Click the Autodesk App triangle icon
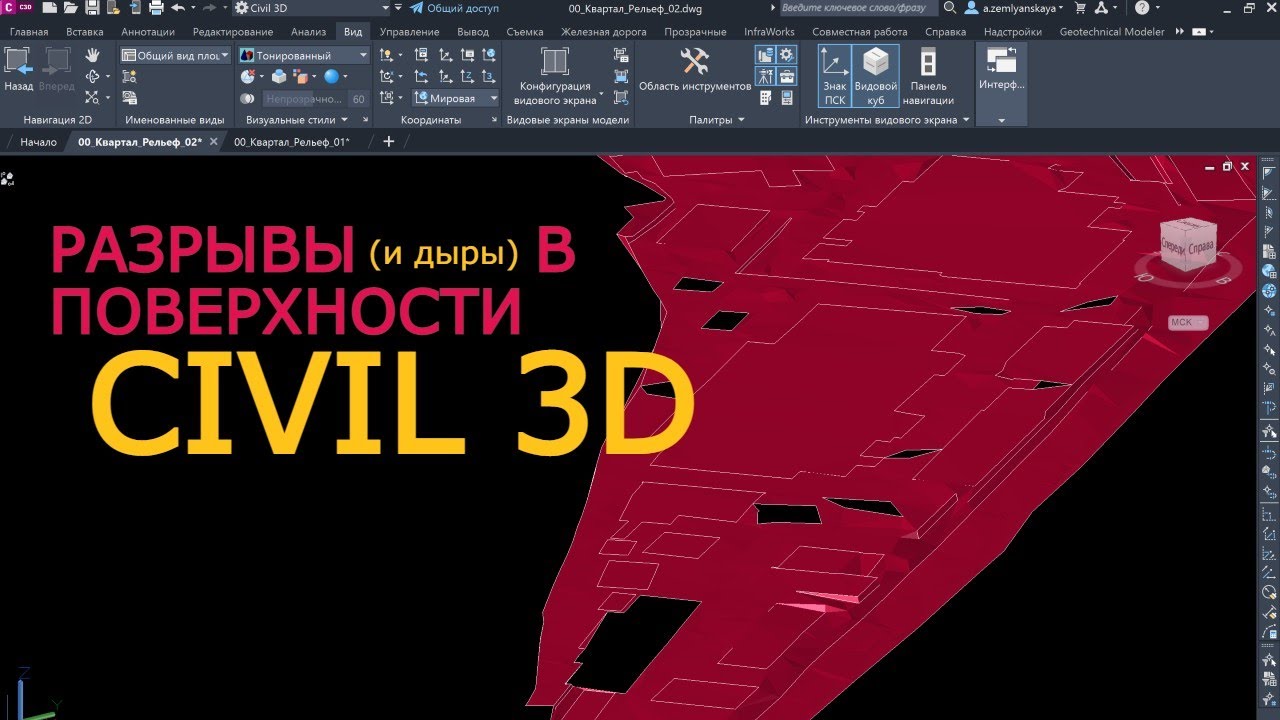Image resolution: width=1280 pixels, height=720 pixels. point(1101,8)
